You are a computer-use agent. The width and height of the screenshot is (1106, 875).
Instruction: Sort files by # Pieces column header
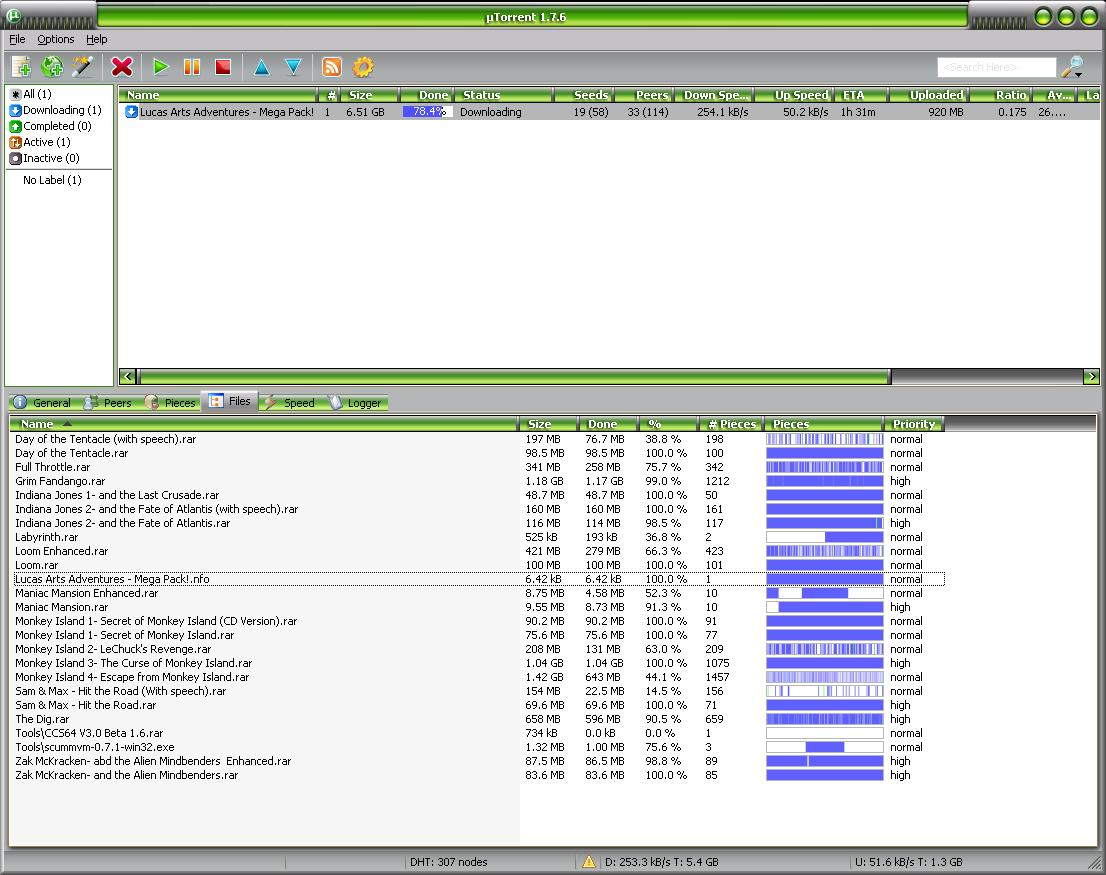(x=731, y=424)
